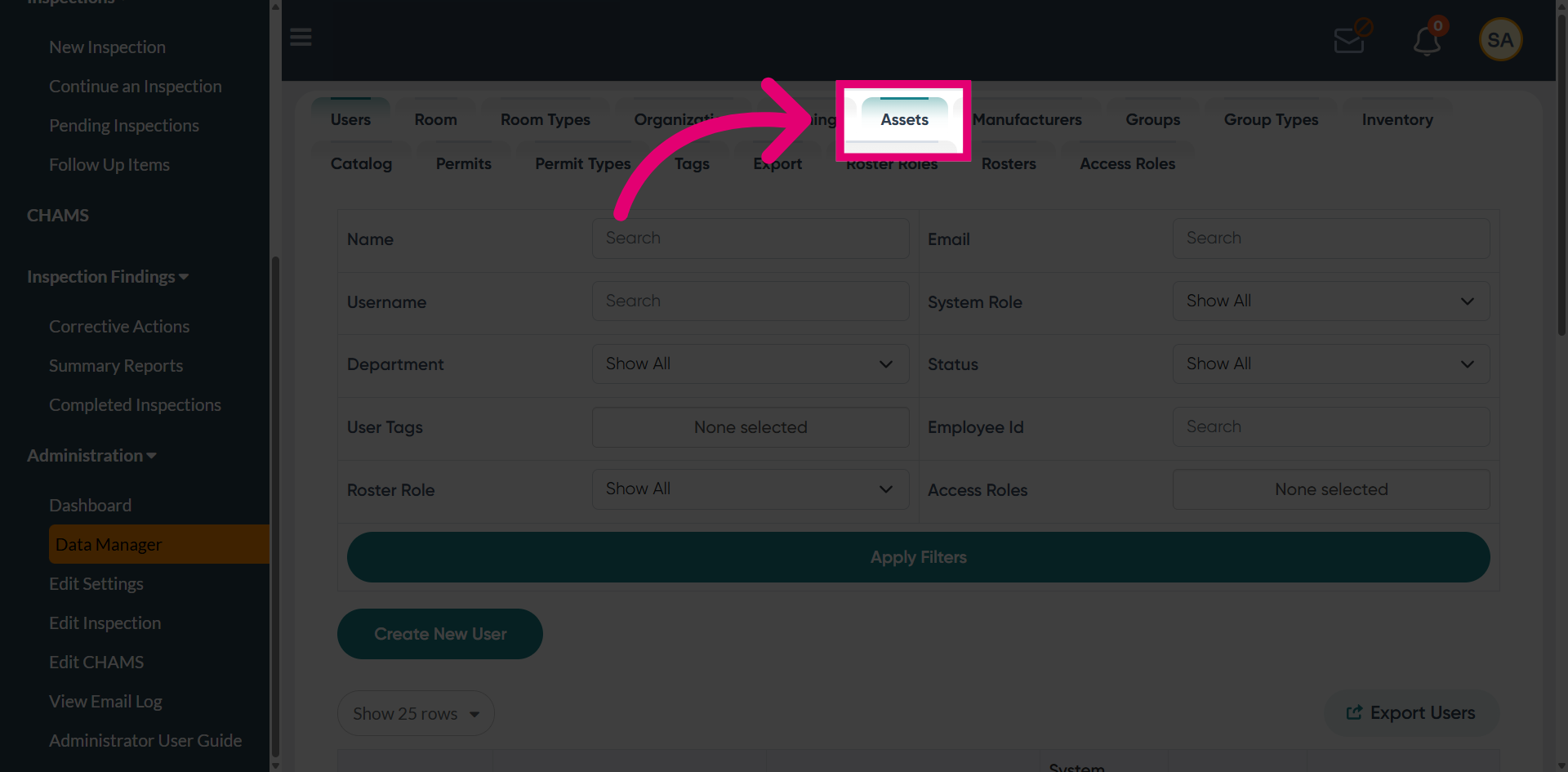Open Edit Inspection link
Screen dimensions: 1568x772
pyautogui.click(x=105, y=623)
